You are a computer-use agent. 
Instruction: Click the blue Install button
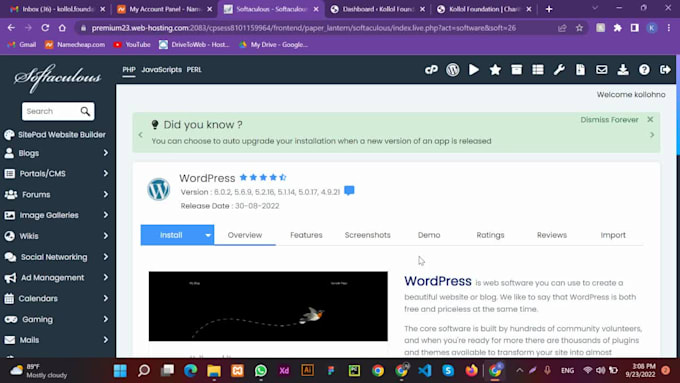pos(171,235)
